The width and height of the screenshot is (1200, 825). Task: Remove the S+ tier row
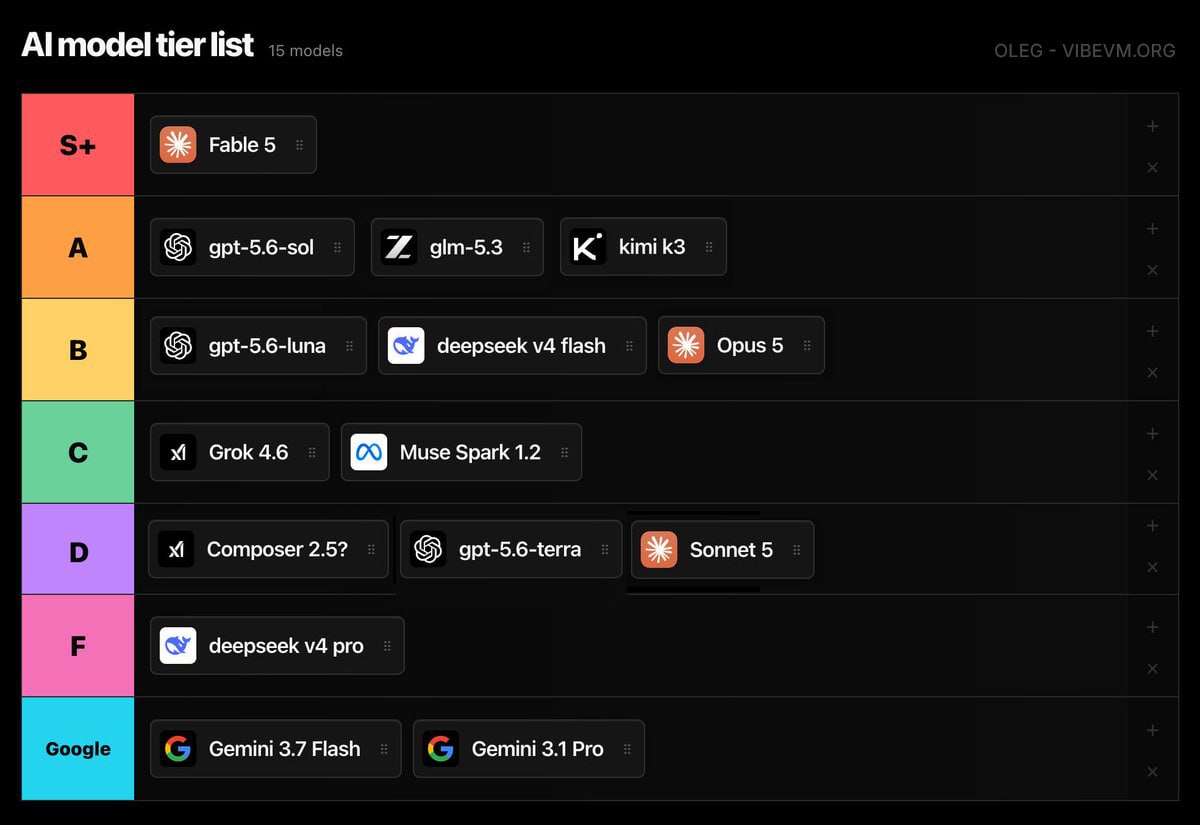pos(1152,168)
